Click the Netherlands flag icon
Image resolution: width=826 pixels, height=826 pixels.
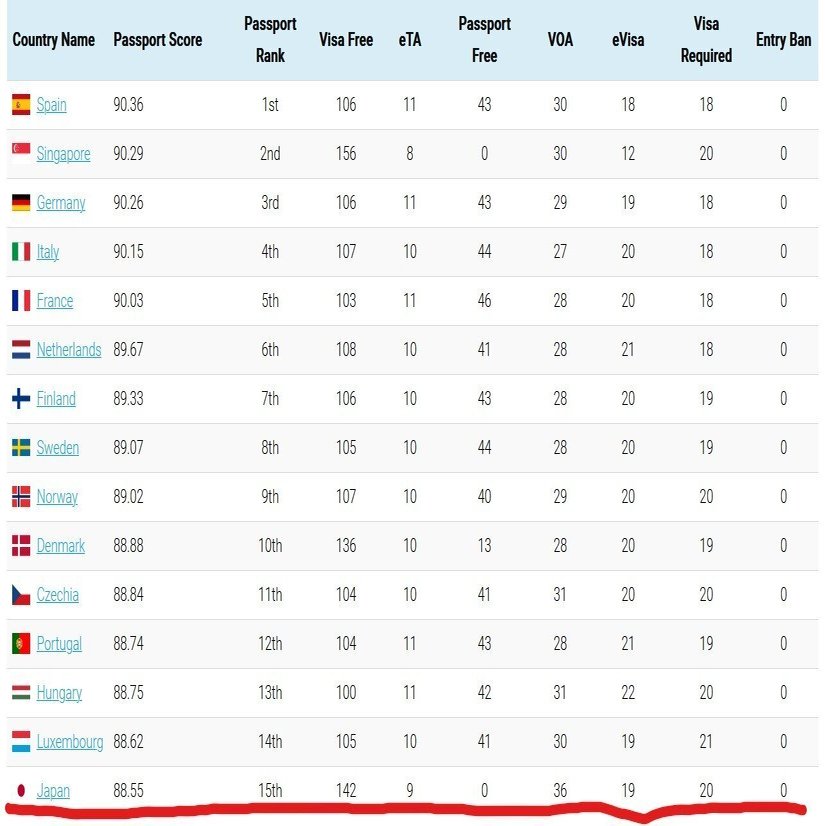click(x=21, y=349)
